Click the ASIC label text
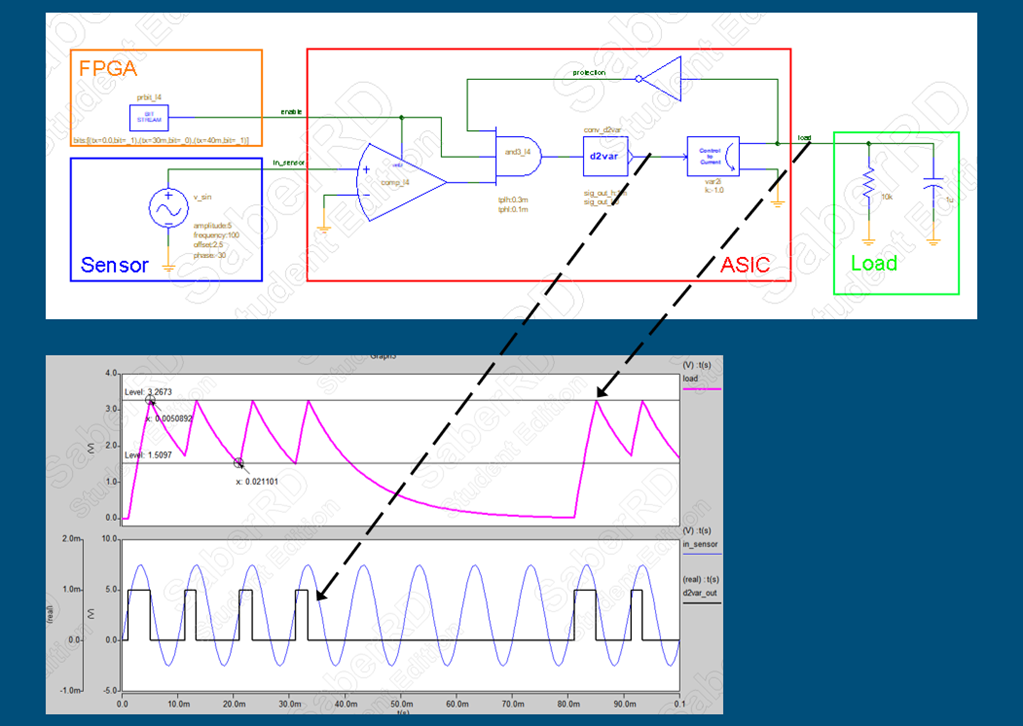The image size is (1023, 726). click(746, 264)
